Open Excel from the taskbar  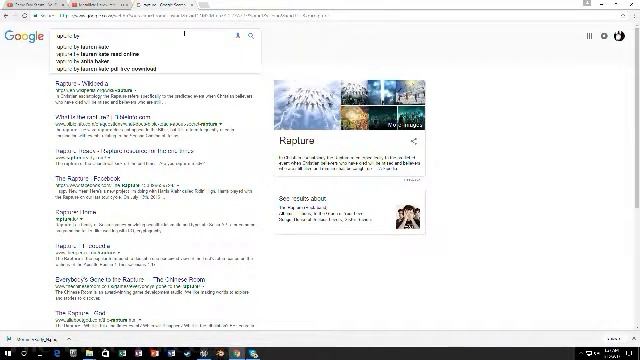[x=122, y=353]
